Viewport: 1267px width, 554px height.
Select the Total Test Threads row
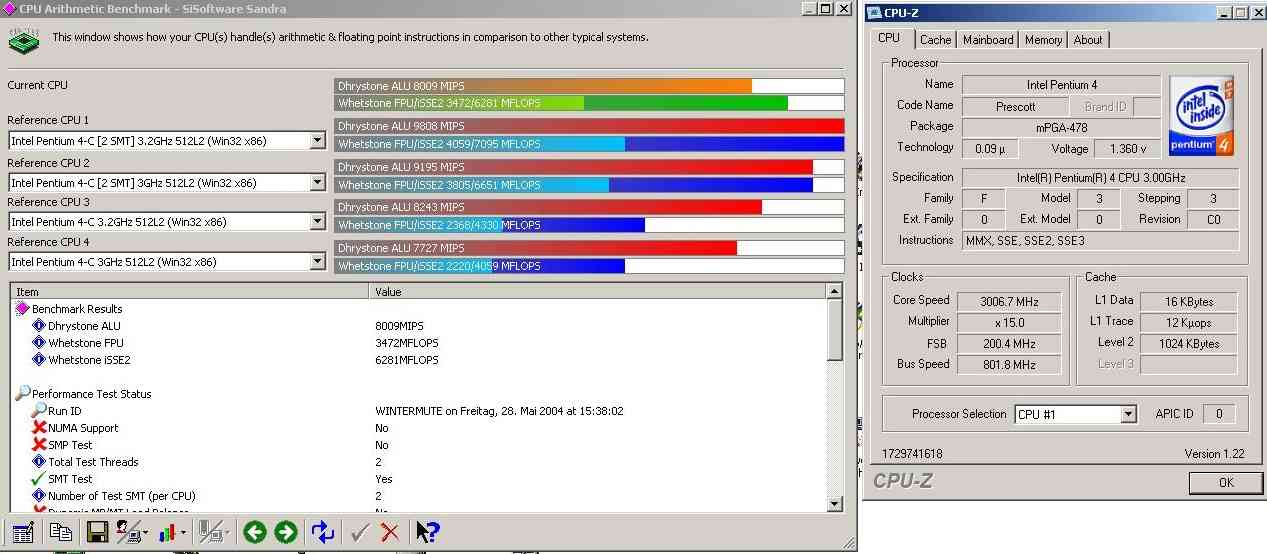coord(418,462)
